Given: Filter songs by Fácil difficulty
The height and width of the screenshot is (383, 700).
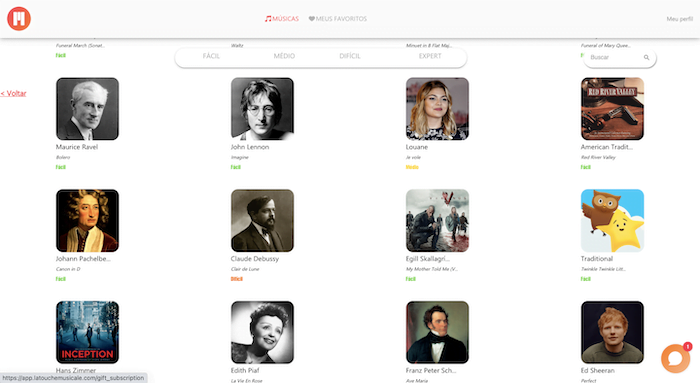Looking at the screenshot, I should [x=211, y=56].
